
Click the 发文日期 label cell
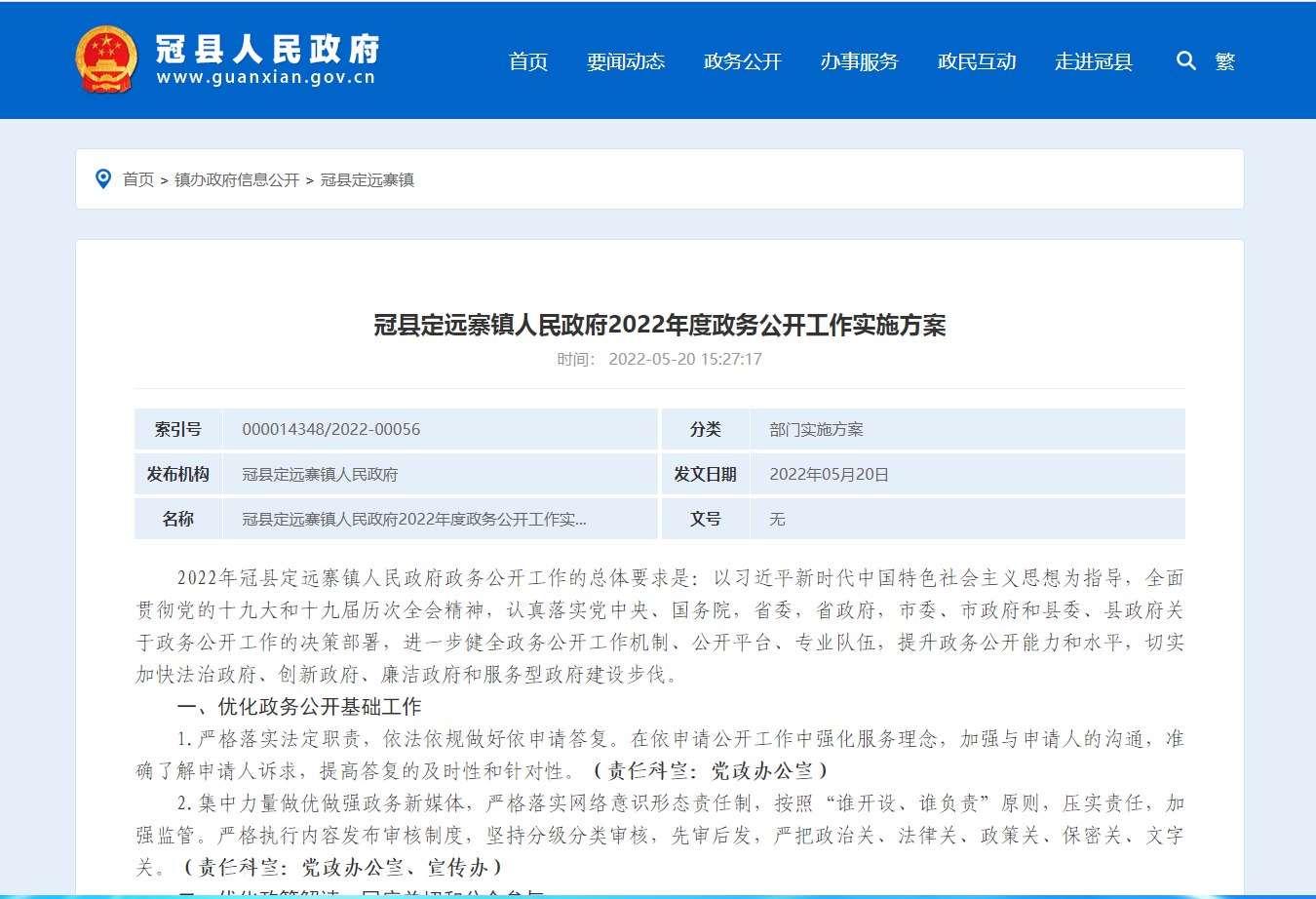[706, 474]
